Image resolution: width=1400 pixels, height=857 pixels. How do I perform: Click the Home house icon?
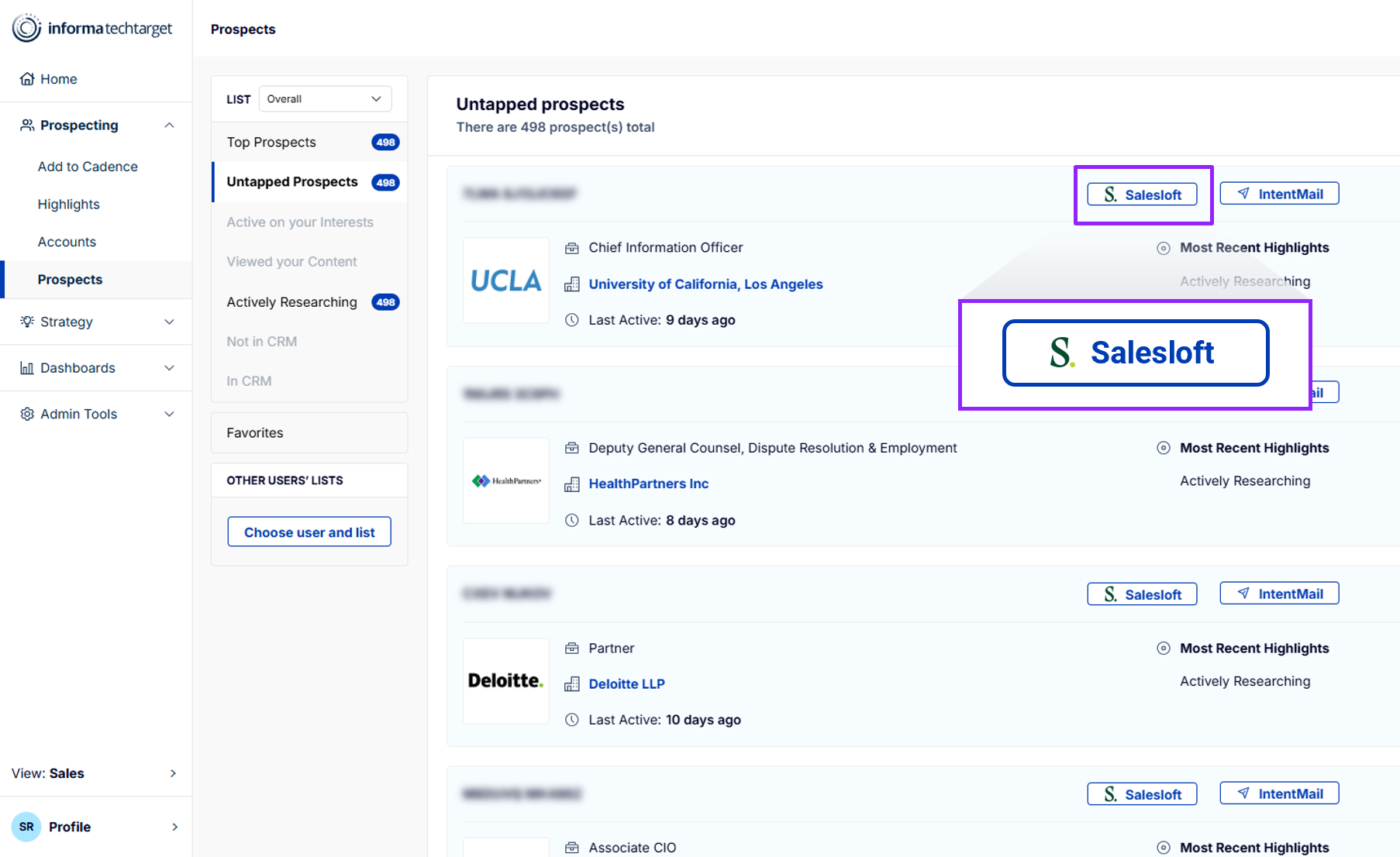[27, 79]
